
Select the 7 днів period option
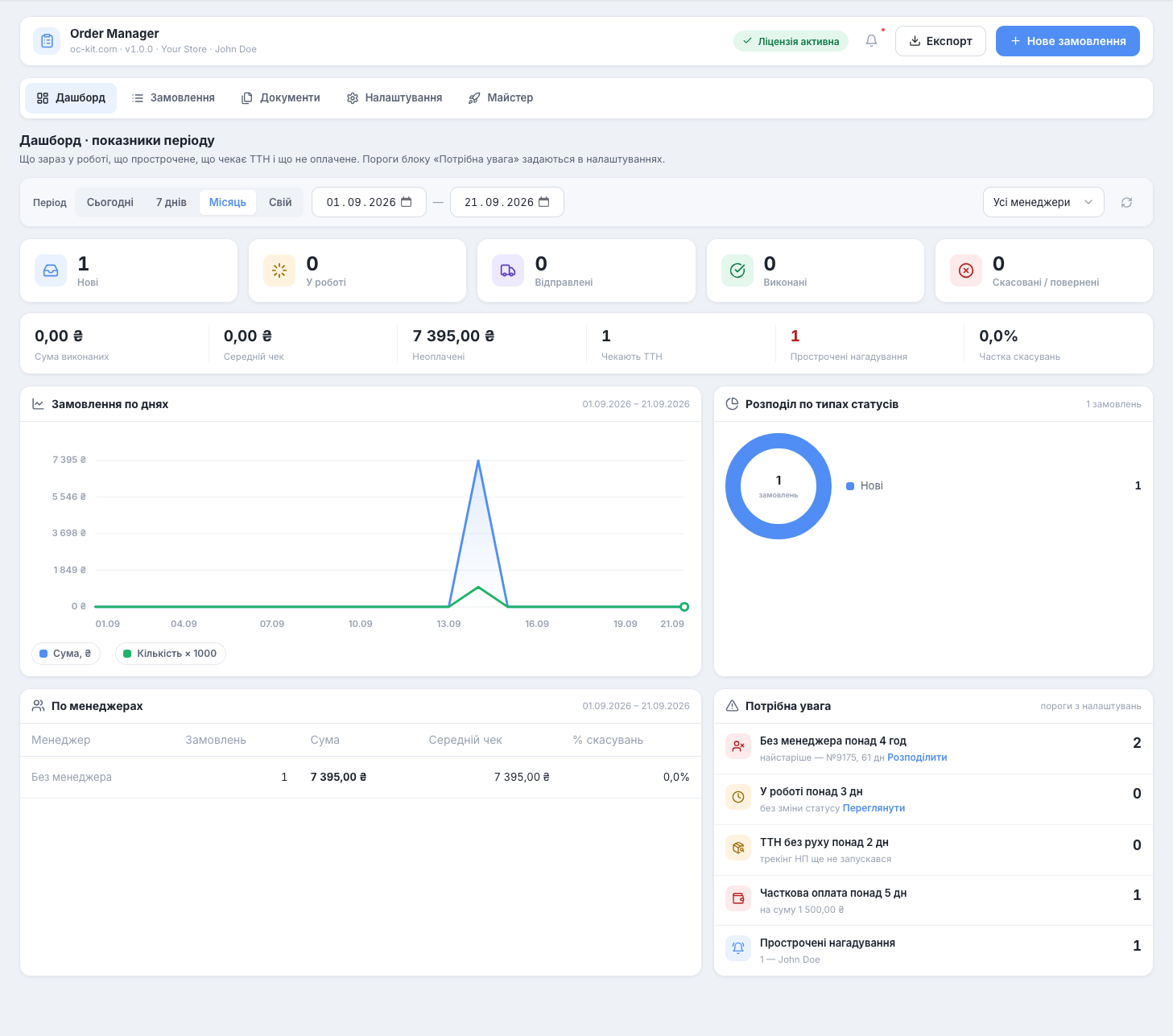(171, 203)
